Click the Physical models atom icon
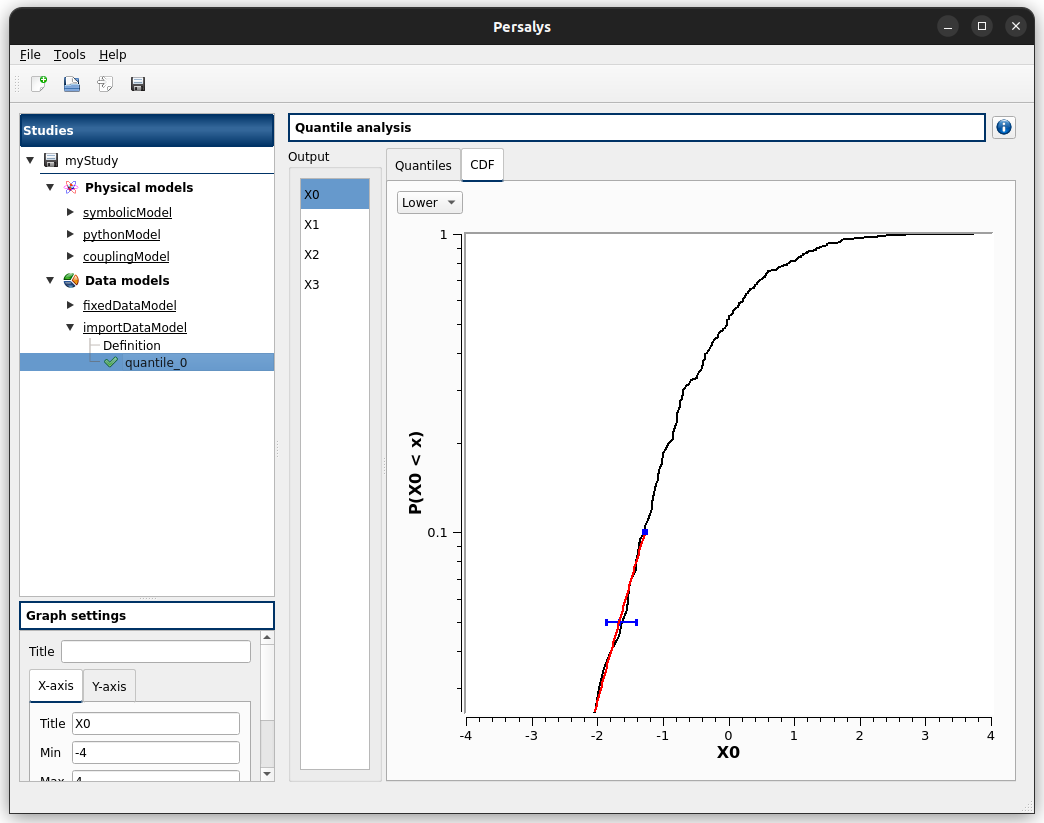The width and height of the screenshot is (1044, 823). (x=71, y=188)
